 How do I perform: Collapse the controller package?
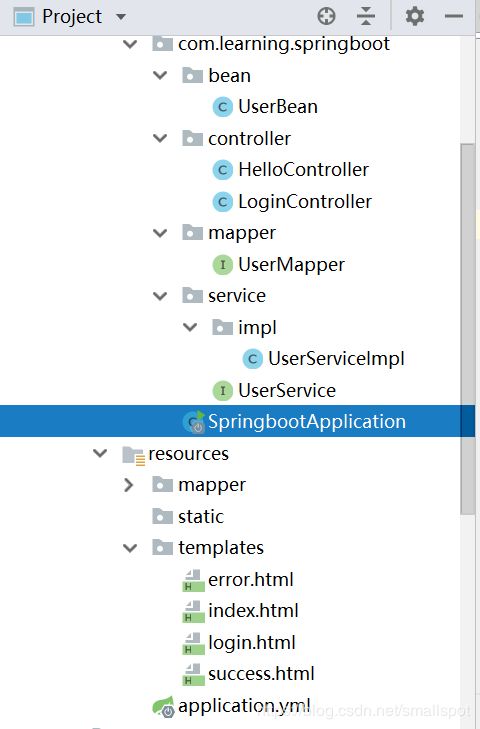160,138
